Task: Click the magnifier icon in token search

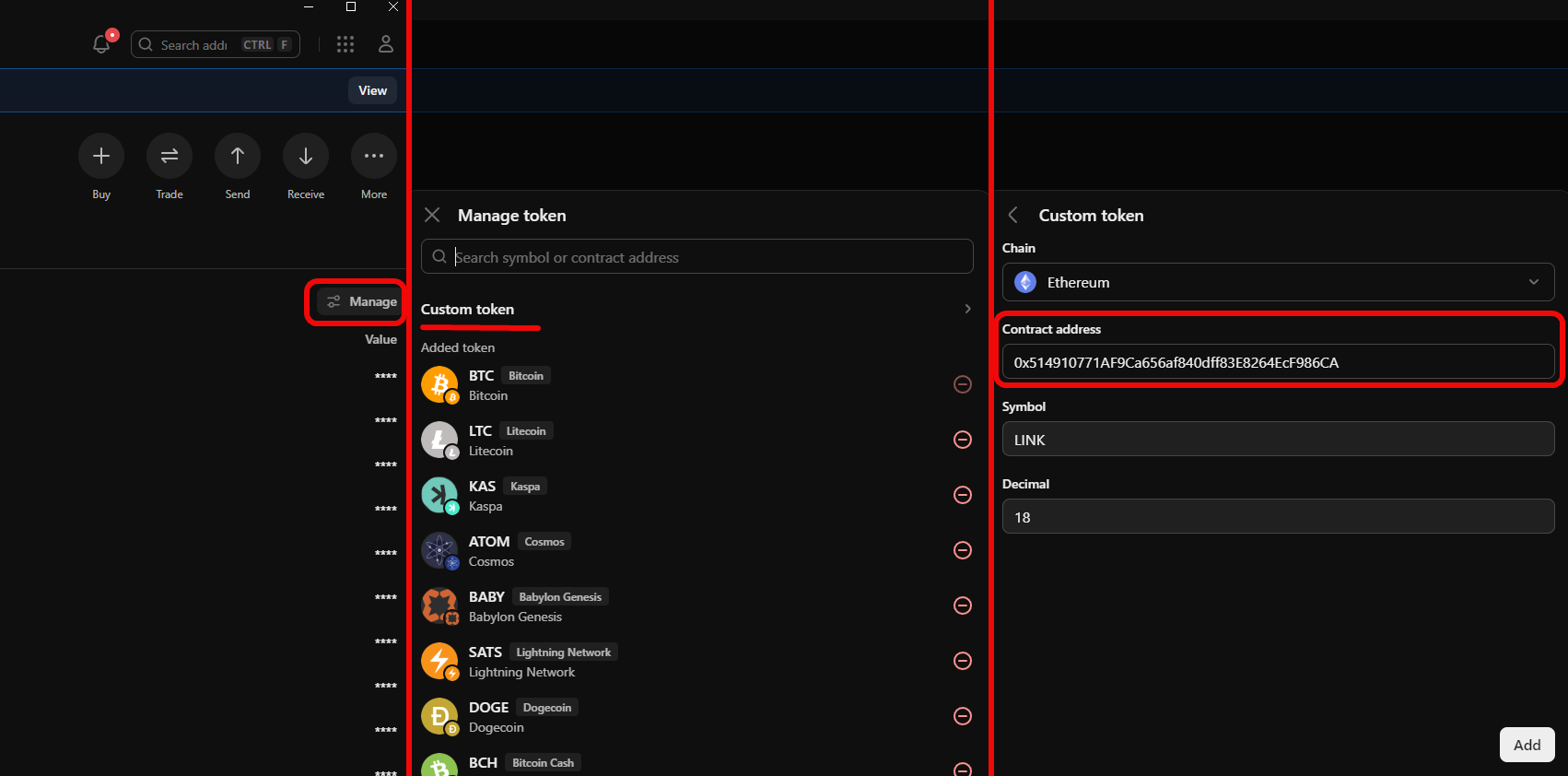Action: (439, 256)
